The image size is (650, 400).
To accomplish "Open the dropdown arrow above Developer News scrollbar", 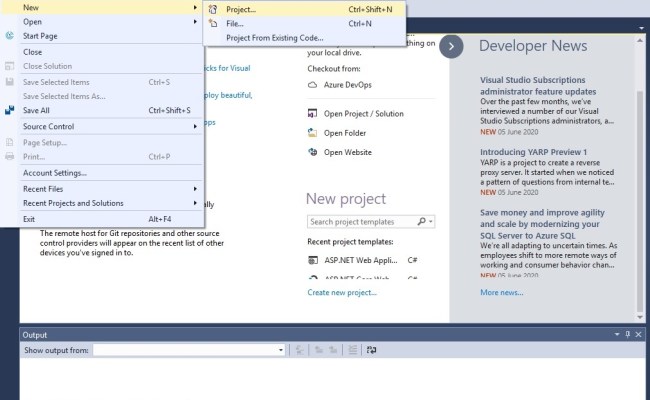I will [641, 28].
